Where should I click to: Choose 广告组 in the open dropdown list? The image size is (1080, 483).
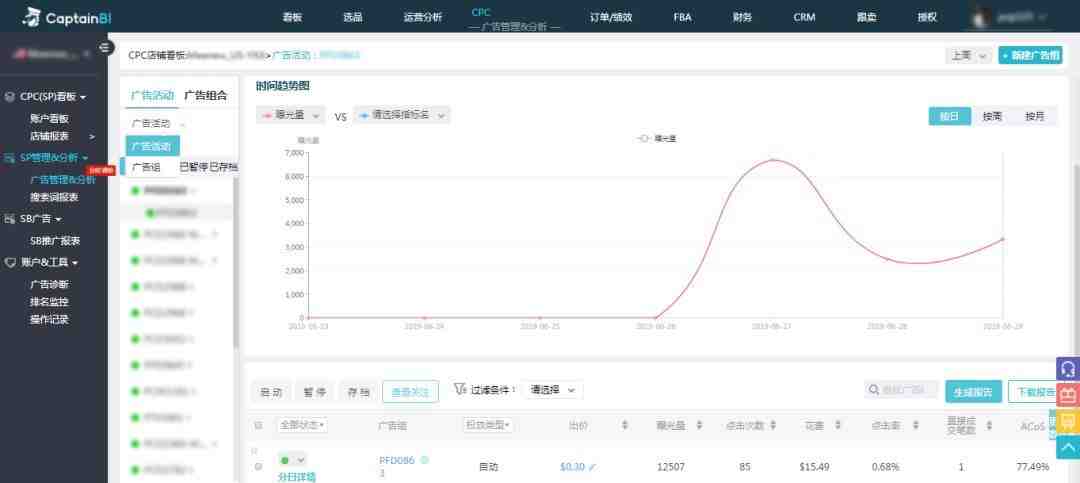tap(152, 167)
